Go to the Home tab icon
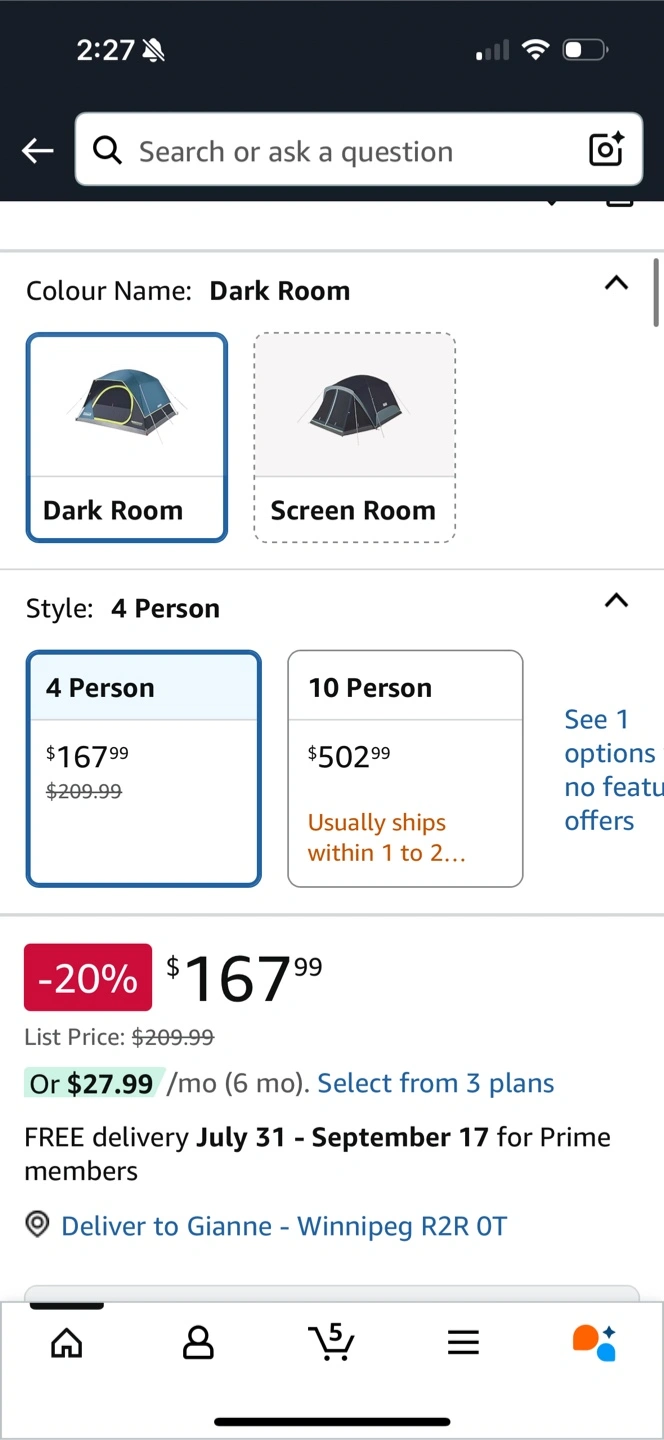Image resolution: width=664 pixels, height=1440 pixels. 66,1342
